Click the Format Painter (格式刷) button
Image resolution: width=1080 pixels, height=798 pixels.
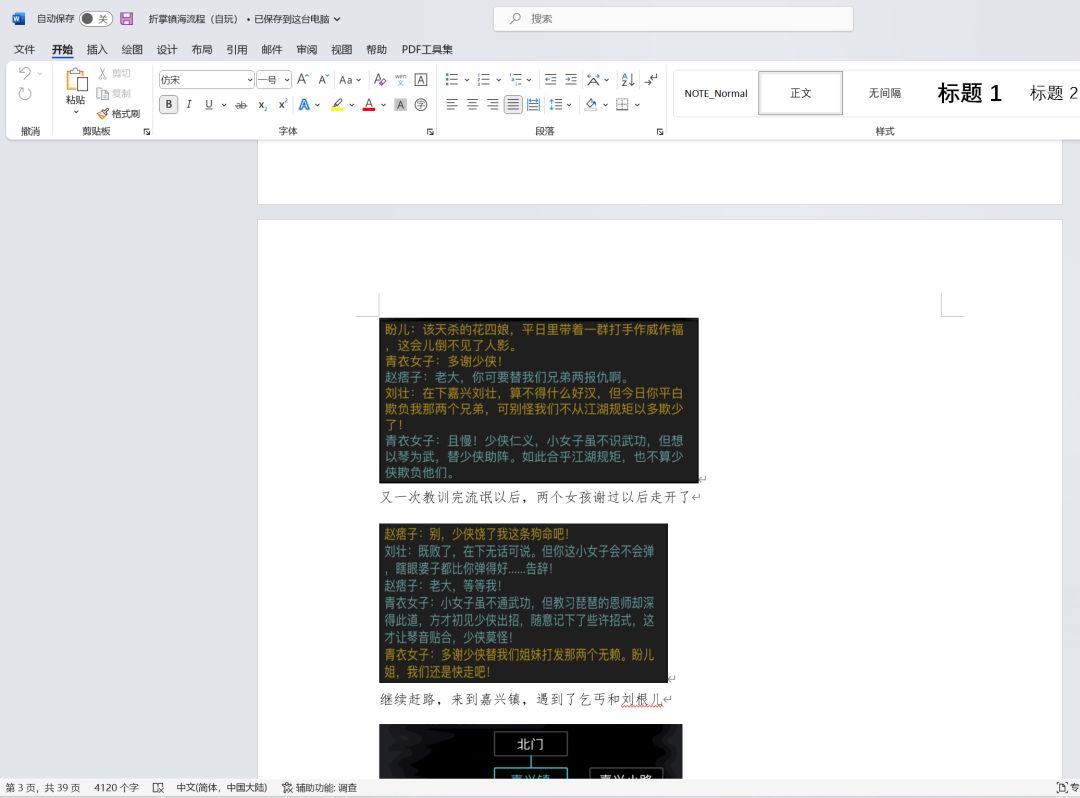click(x=118, y=114)
